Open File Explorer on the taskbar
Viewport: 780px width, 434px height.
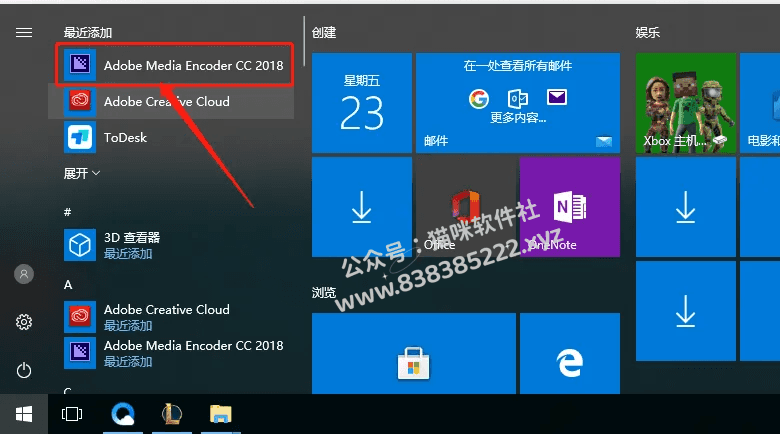[x=220, y=414]
